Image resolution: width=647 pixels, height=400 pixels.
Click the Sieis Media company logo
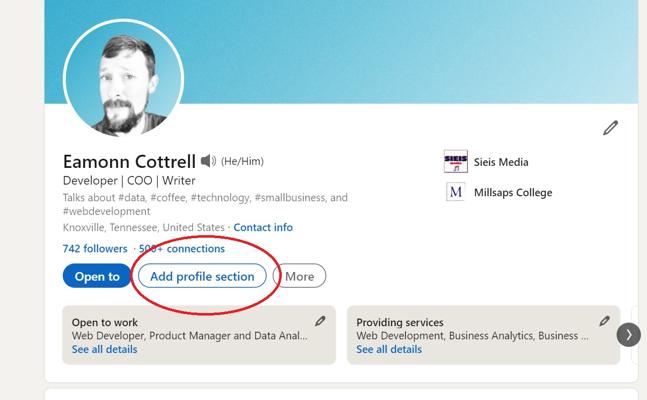pyautogui.click(x=455, y=162)
